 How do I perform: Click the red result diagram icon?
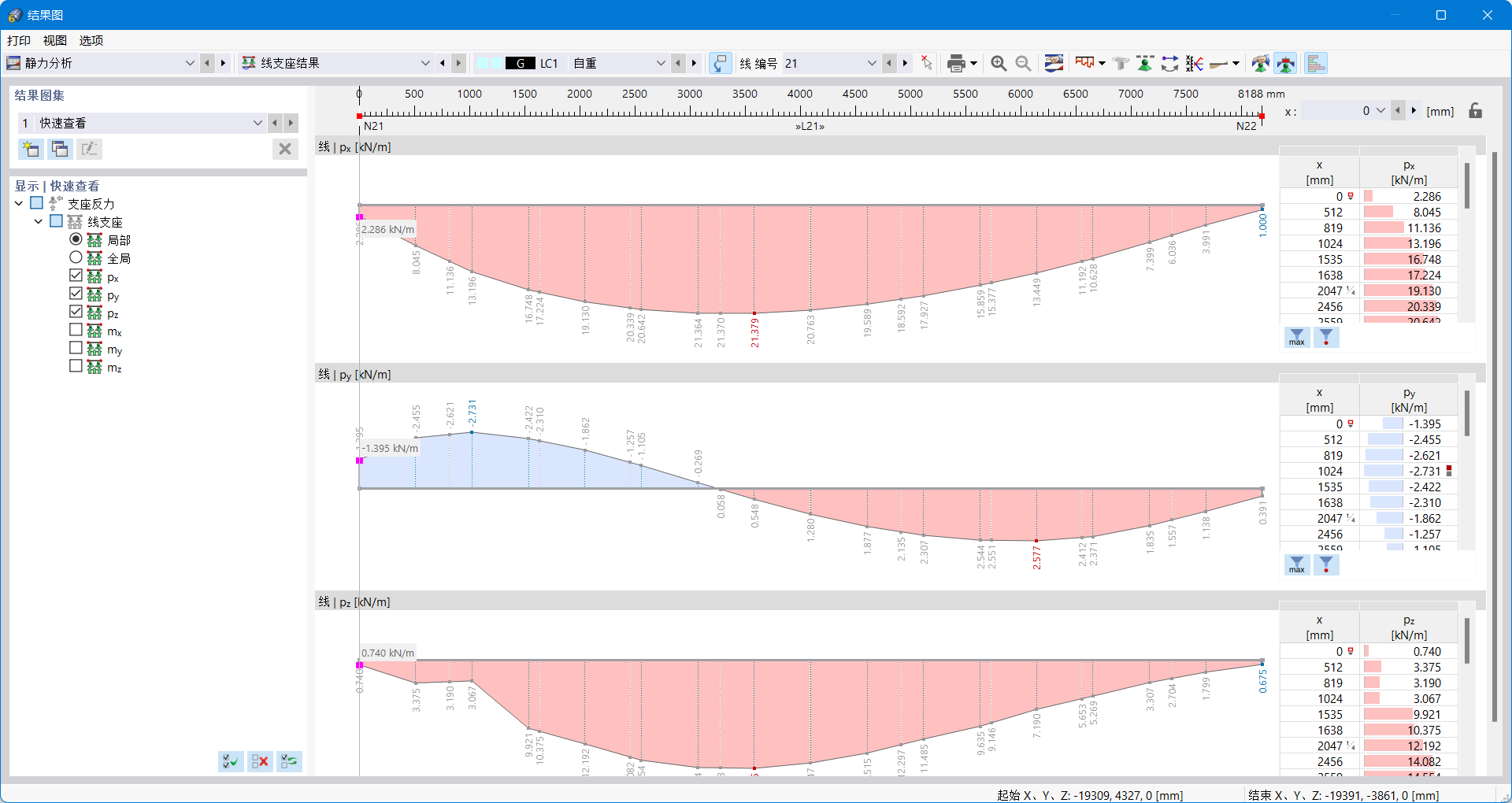[1085, 64]
